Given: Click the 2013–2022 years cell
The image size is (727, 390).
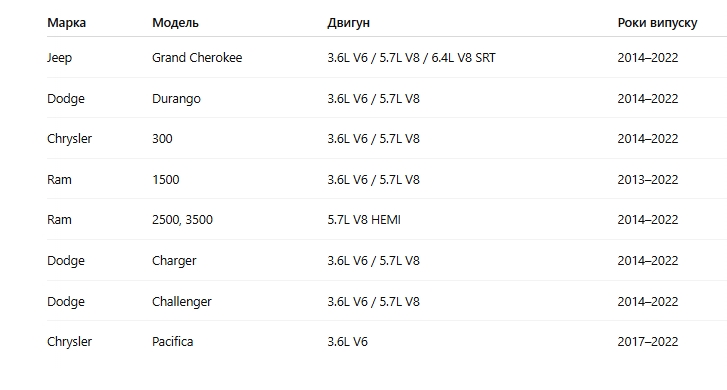Looking at the screenshot, I should point(648,179).
